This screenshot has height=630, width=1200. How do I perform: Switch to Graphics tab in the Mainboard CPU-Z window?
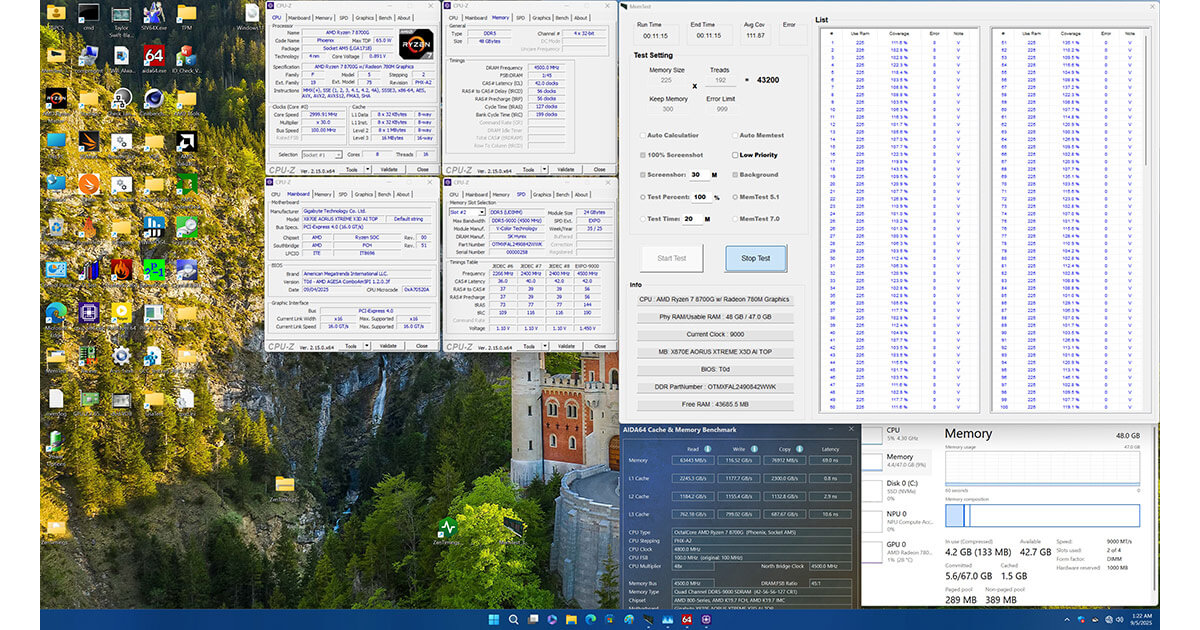(x=364, y=194)
